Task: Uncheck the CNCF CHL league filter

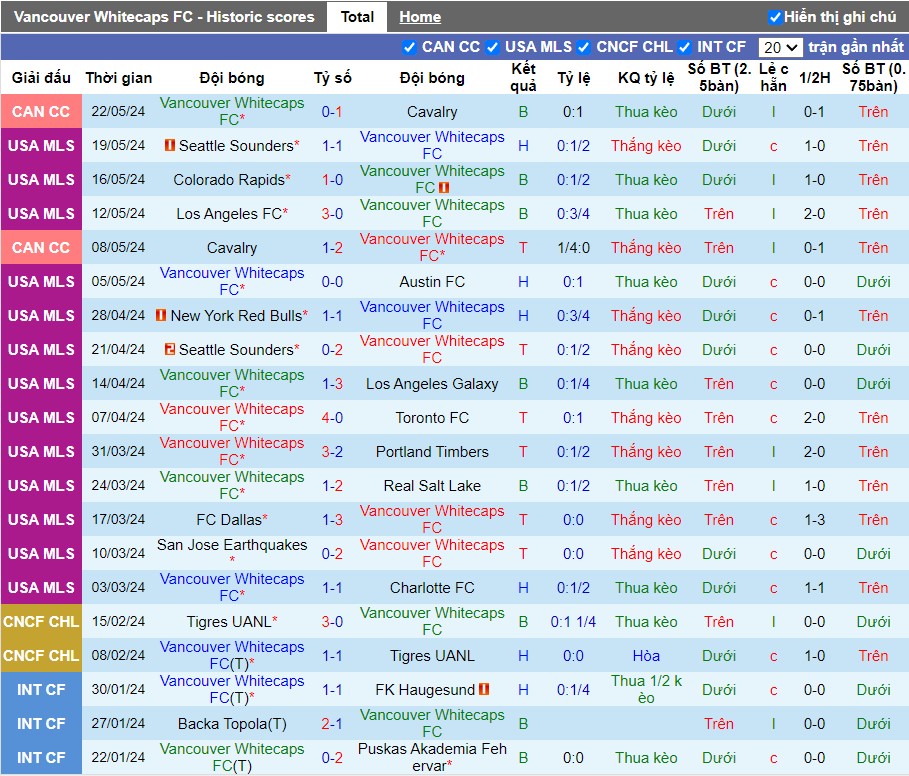Action: coord(584,48)
